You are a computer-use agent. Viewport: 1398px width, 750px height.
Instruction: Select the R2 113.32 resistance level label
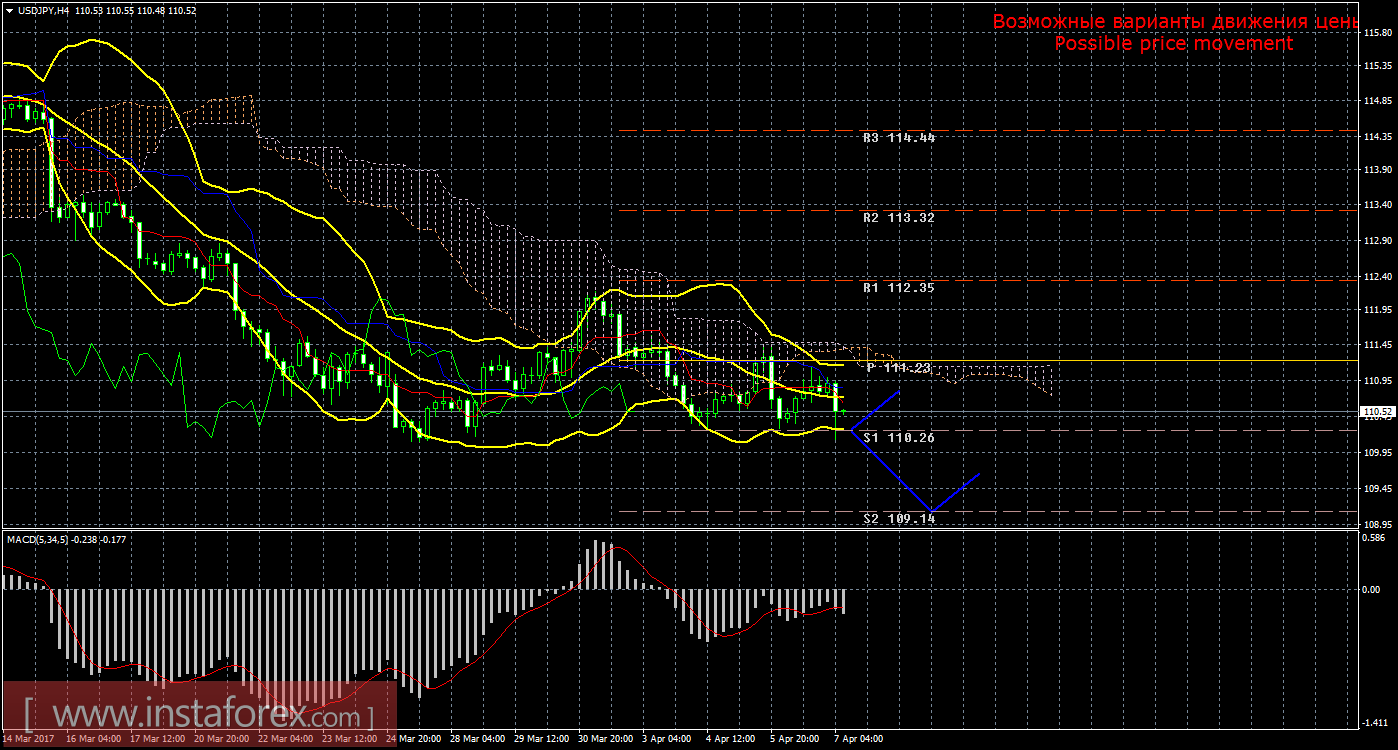898,217
